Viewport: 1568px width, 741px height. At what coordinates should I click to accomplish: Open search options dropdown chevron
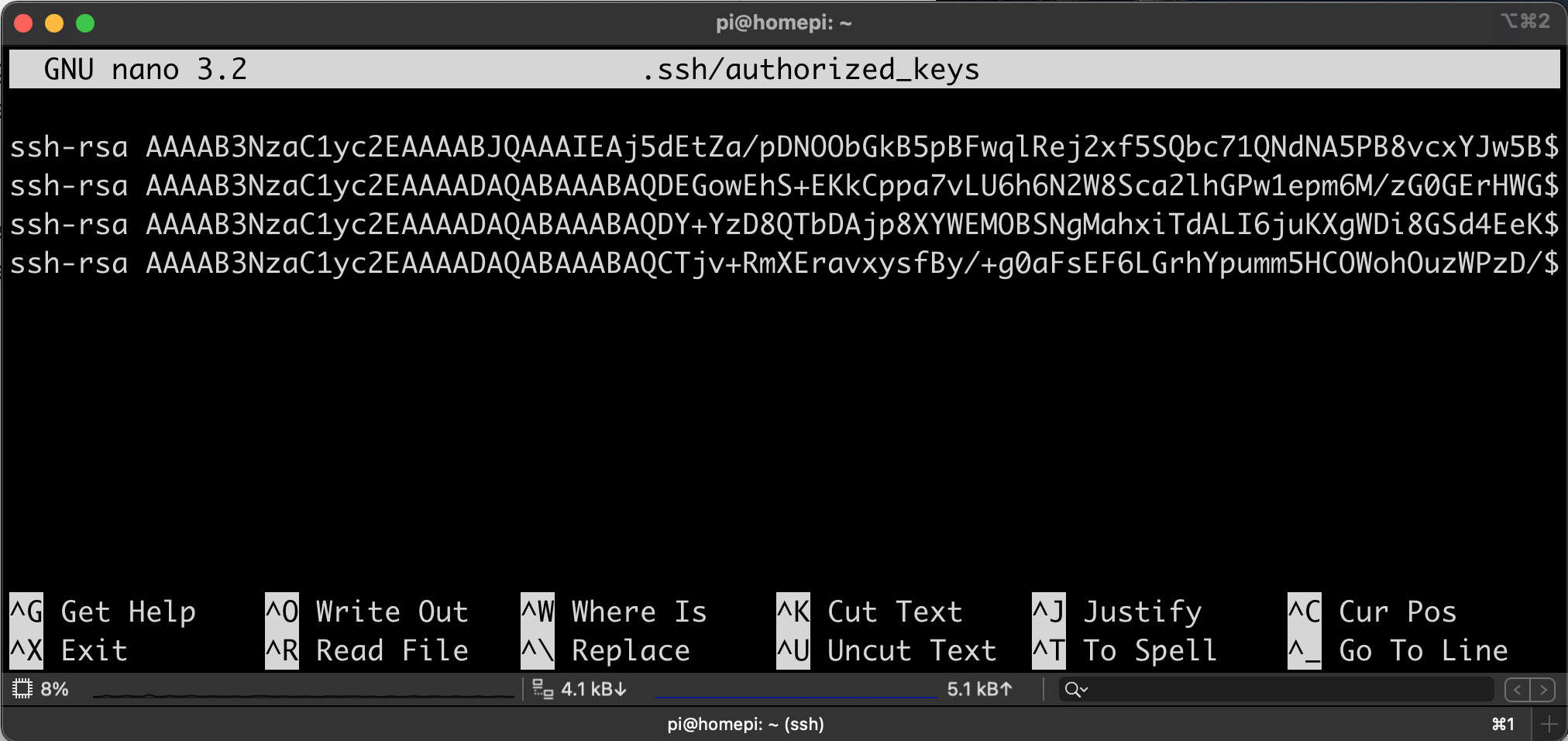(1085, 689)
